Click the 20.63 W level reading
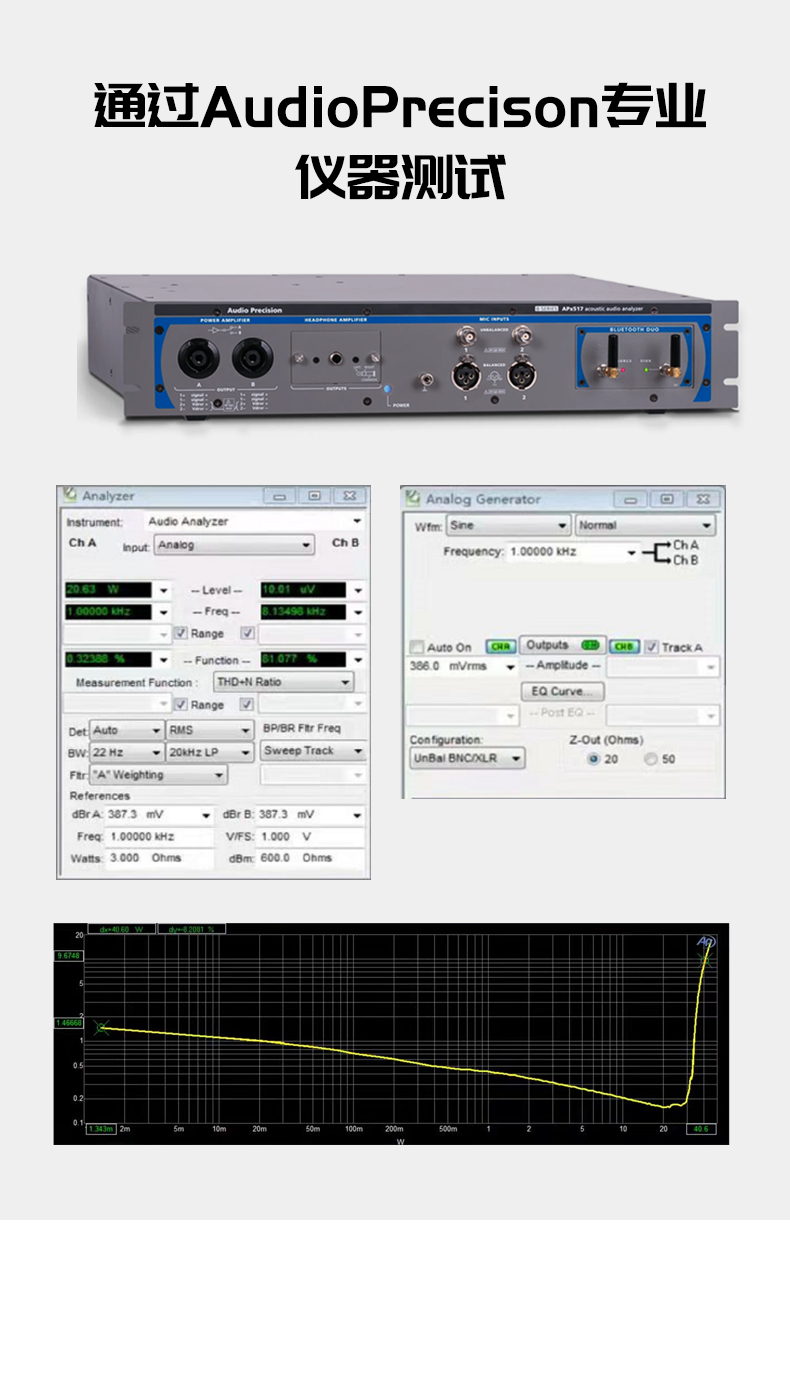The height and width of the screenshot is (1375, 790). coord(108,590)
